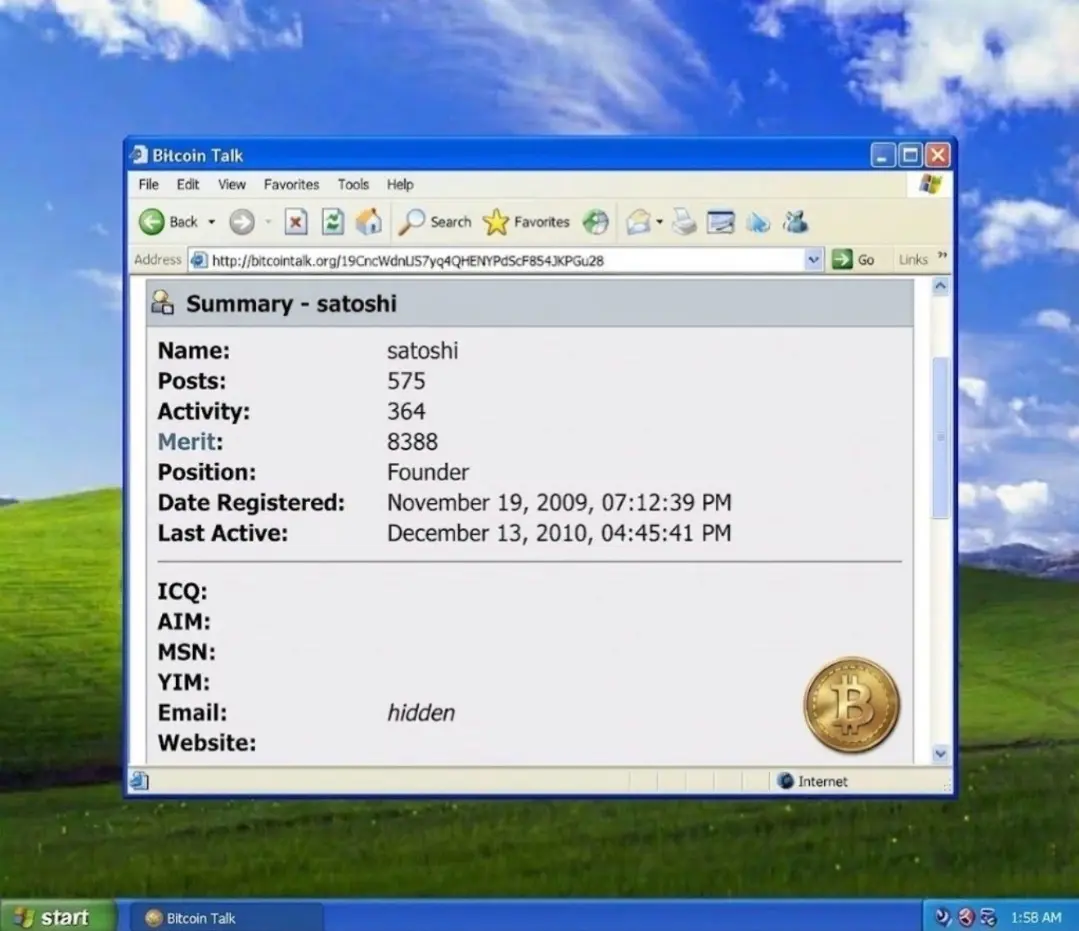Refresh the page with the Refresh icon
1079x931 pixels.
[x=332, y=222]
